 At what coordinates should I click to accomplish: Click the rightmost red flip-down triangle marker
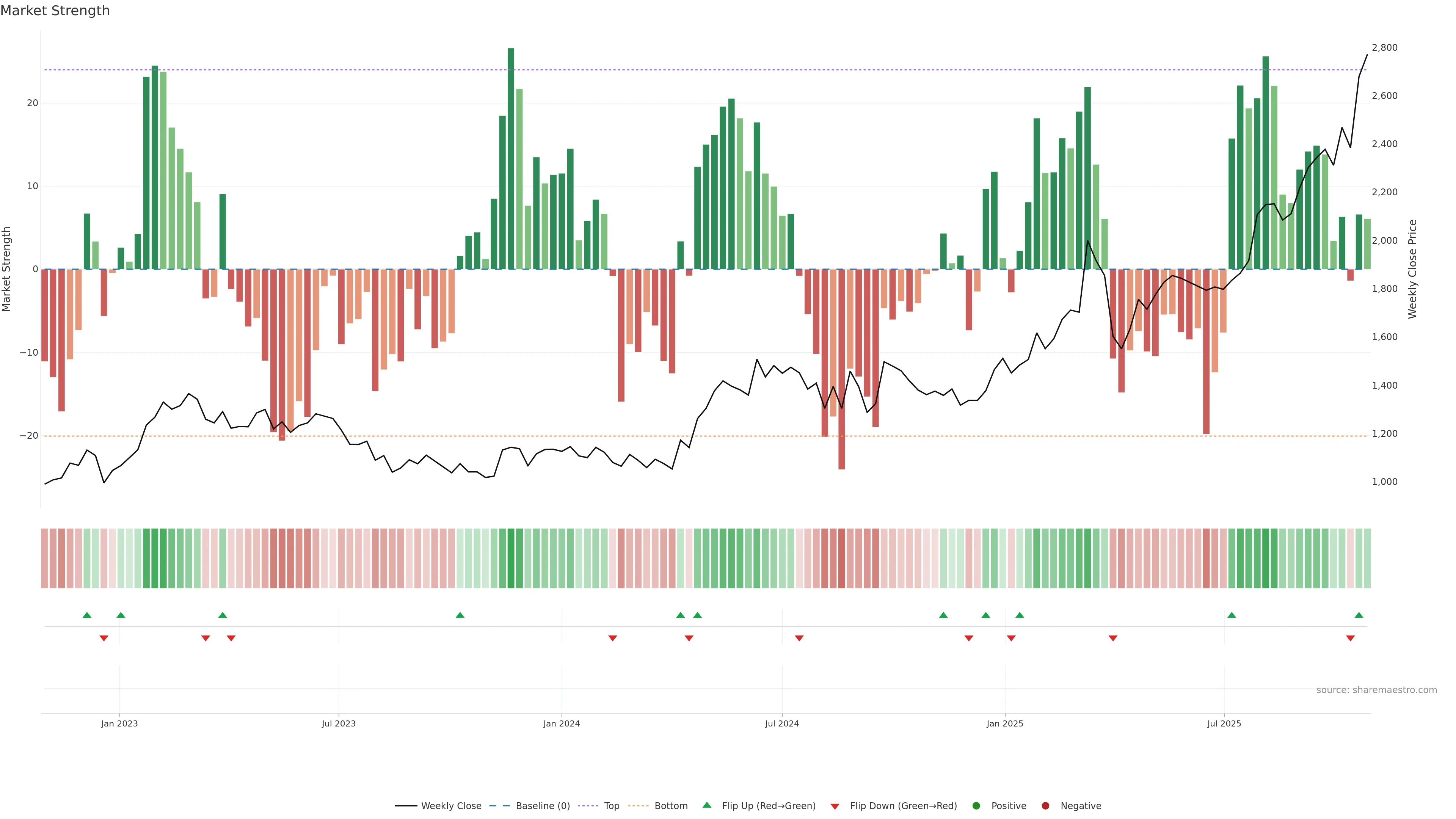1350,638
